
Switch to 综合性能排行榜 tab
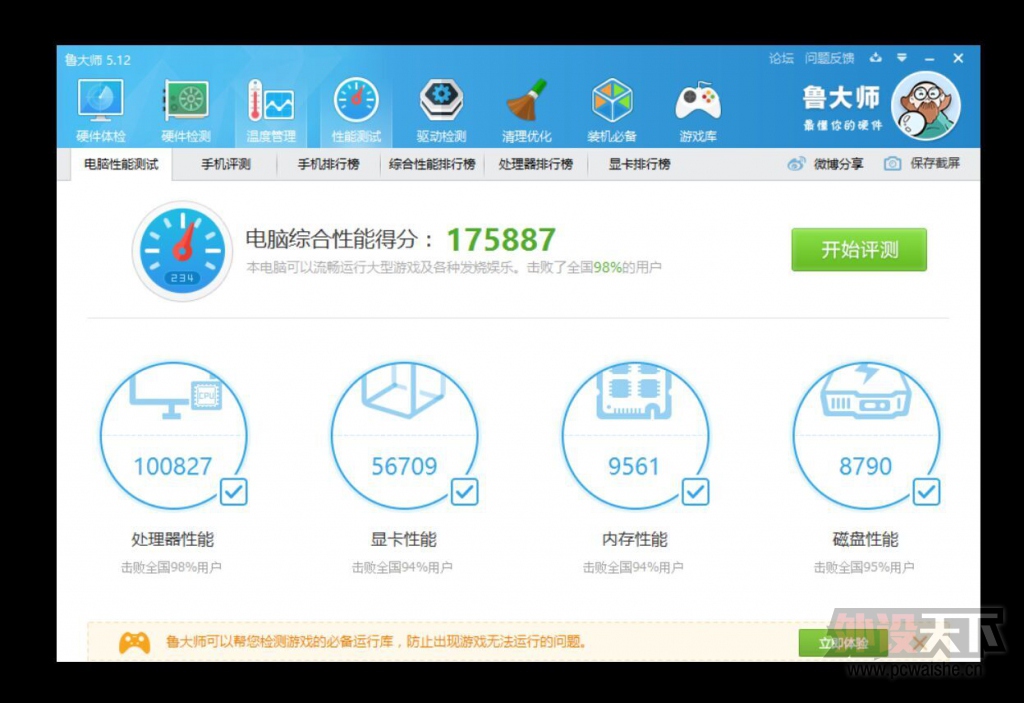tap(432, 164)
